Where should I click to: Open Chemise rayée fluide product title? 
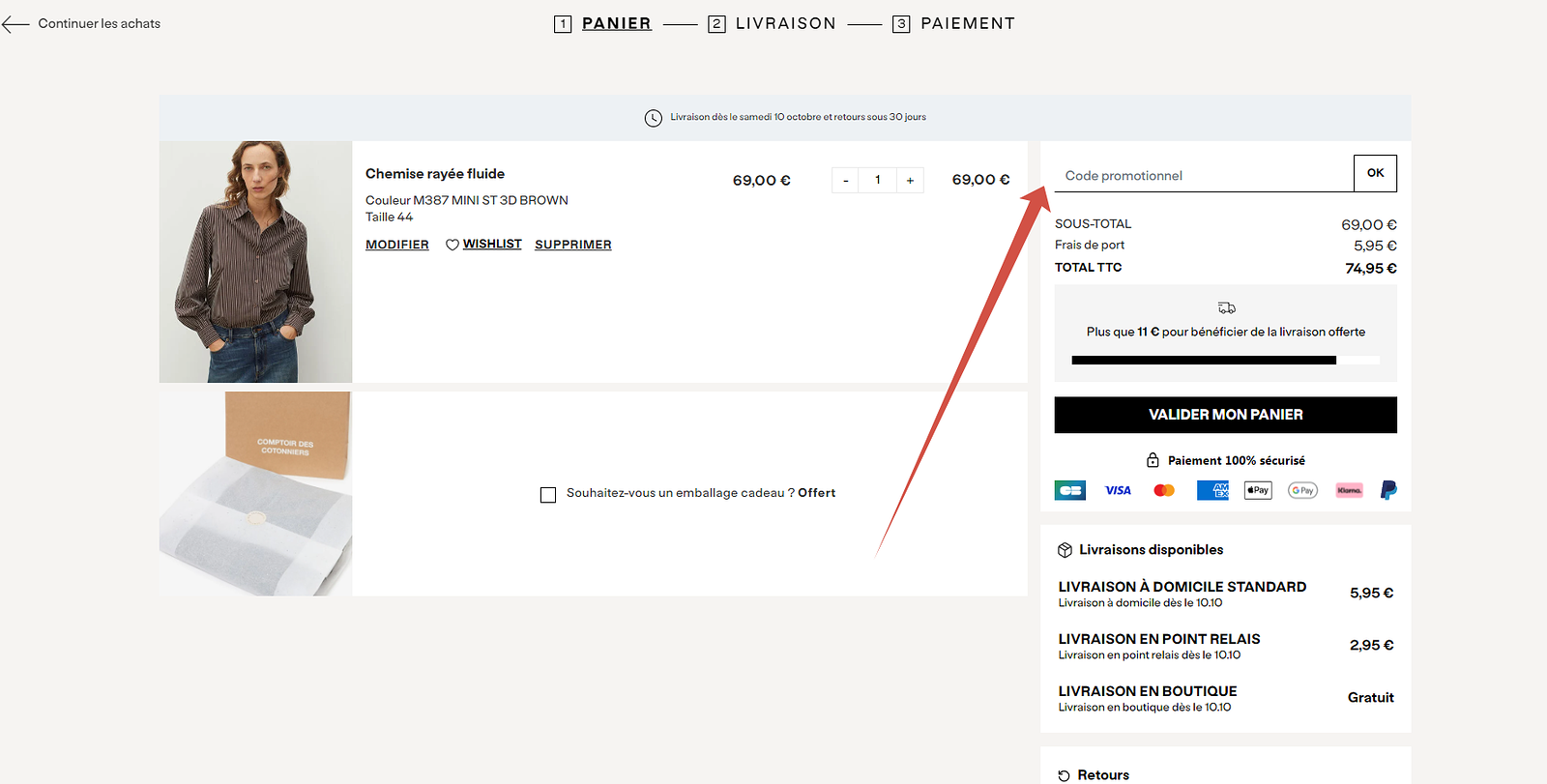[x=435, y=174]
